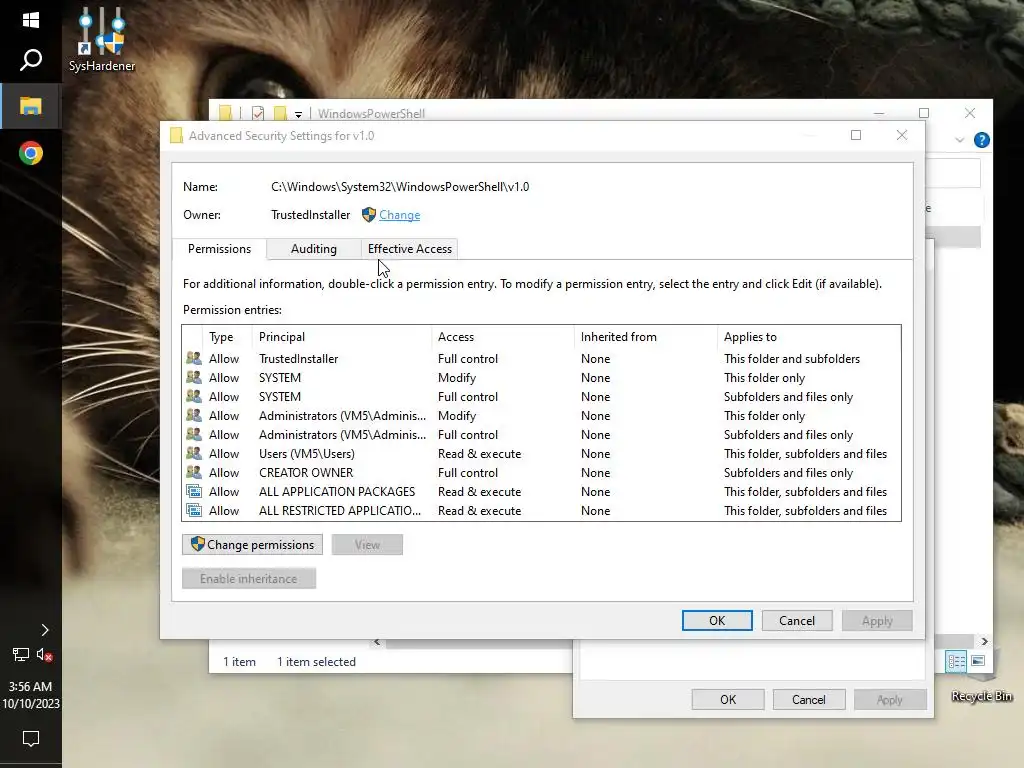Maximize the Advanced Security Settings window
The image size is (1024, 768).
pyautogui.click(x=856, y=135)
